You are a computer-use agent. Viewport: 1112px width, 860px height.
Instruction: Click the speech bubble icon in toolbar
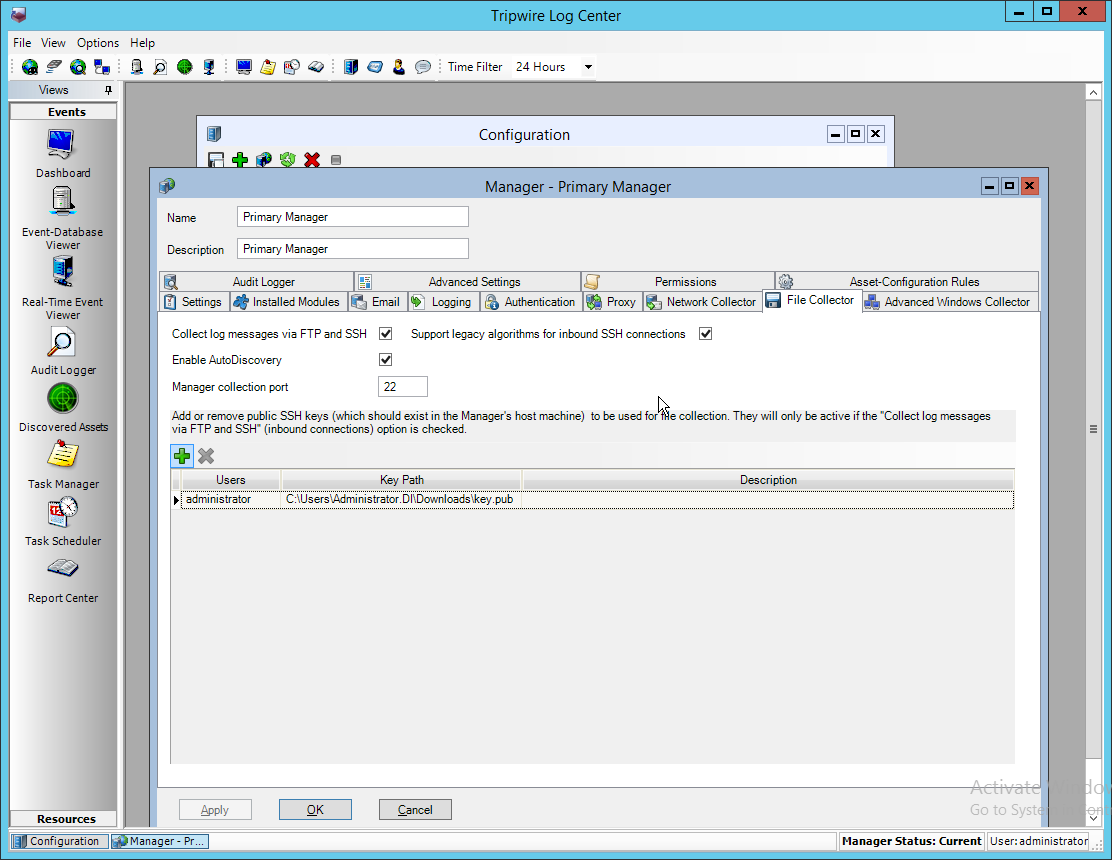(x=423, y=67)
